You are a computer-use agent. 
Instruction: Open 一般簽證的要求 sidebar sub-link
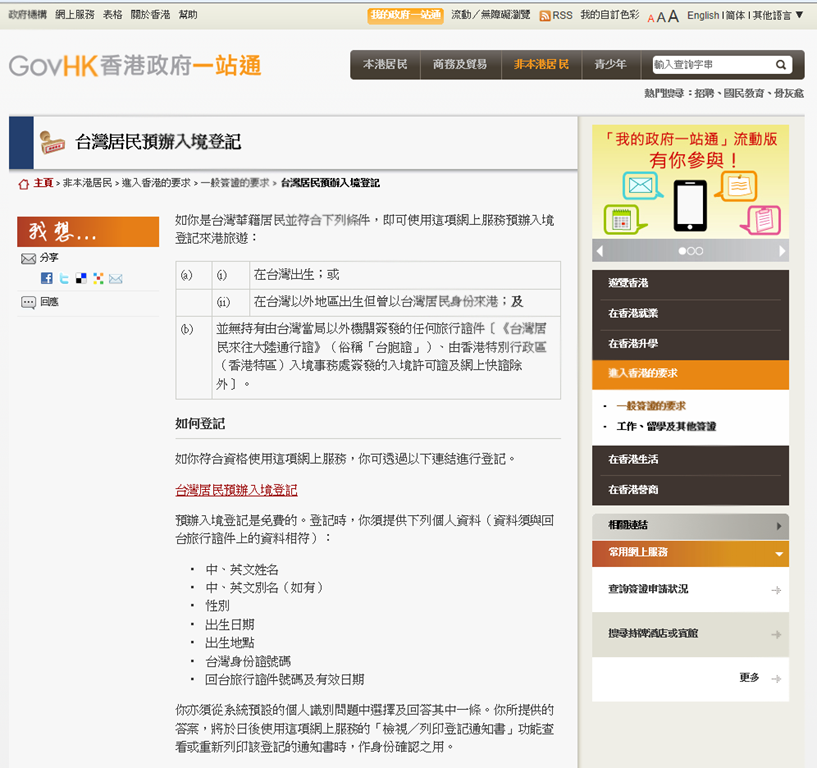tap(651, 406)
